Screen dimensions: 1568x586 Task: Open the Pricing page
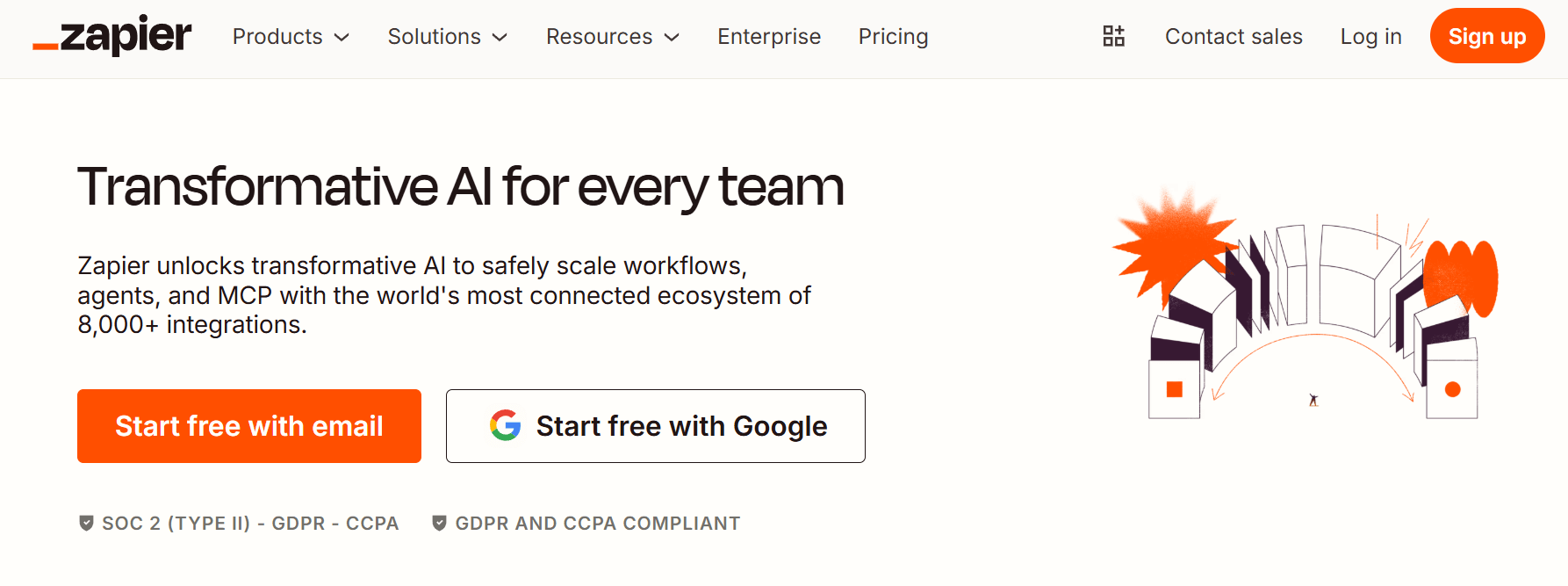[x=893, y=36]
